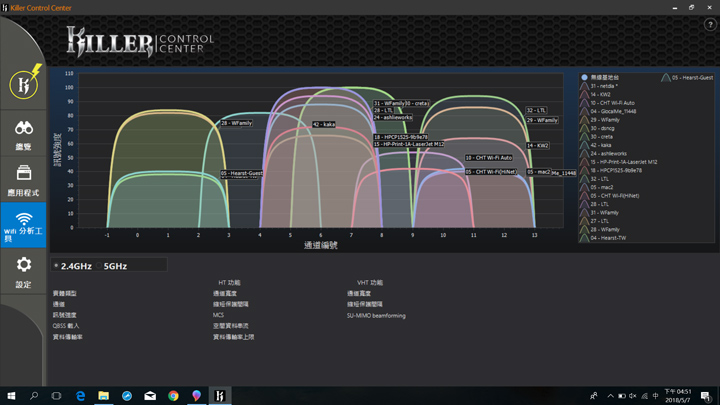Click the muted volume tray icon
Screen dimensions: 720x405
pos(633,395)
